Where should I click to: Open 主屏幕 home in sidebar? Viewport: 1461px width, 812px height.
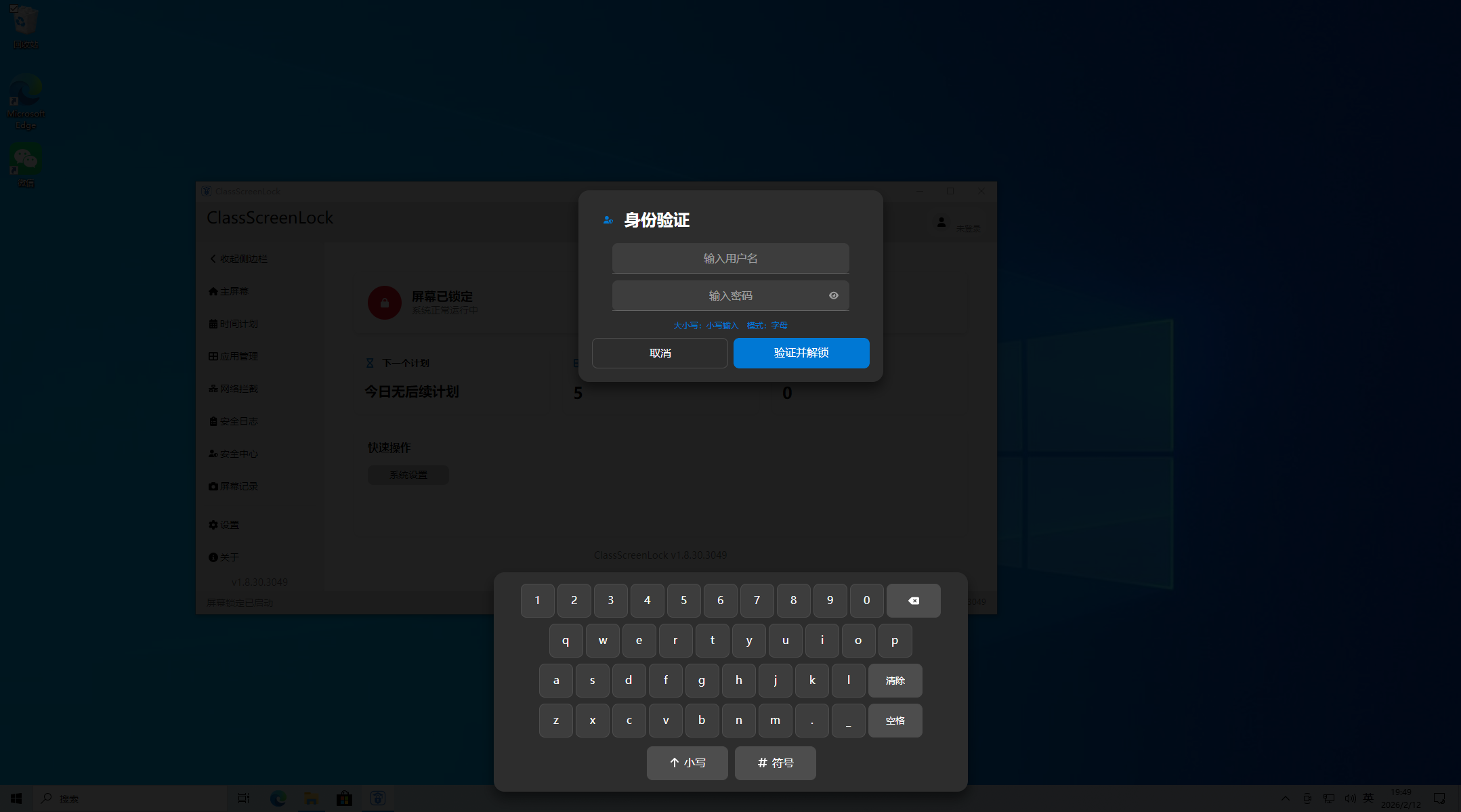point(229,291)
